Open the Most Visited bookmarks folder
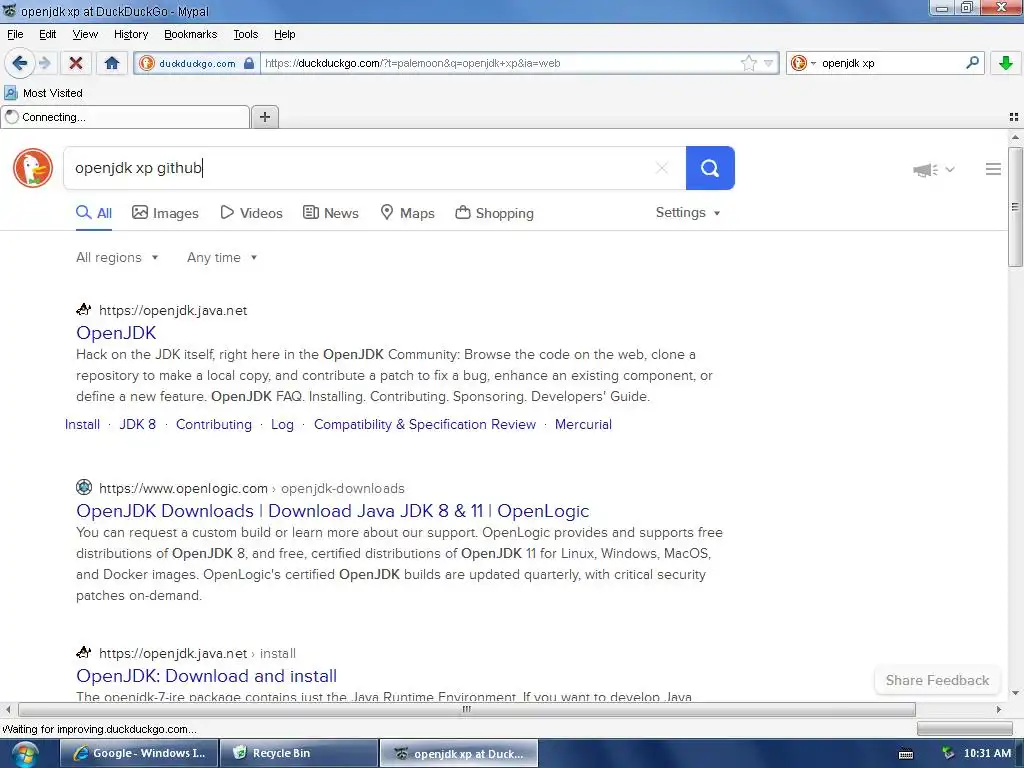Image resolution: width=1024 pixels, height=768 pixels. point(44,93)
